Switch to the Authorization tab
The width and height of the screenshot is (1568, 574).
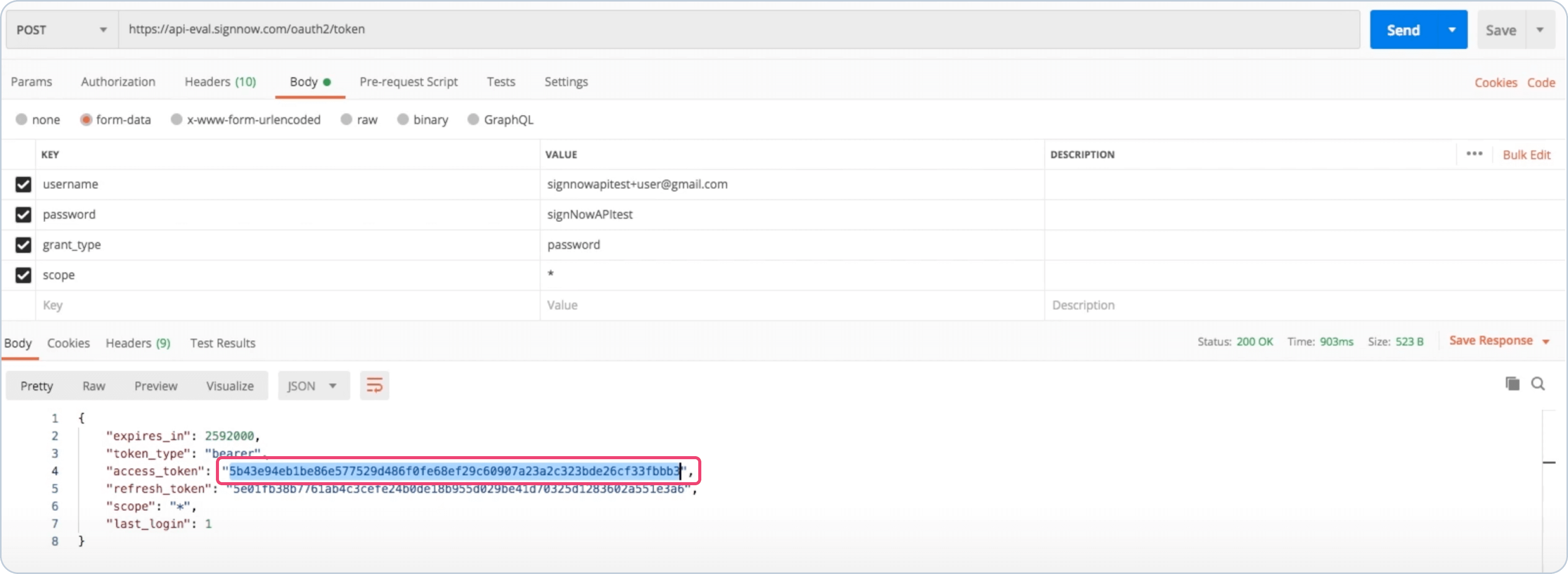118,82
